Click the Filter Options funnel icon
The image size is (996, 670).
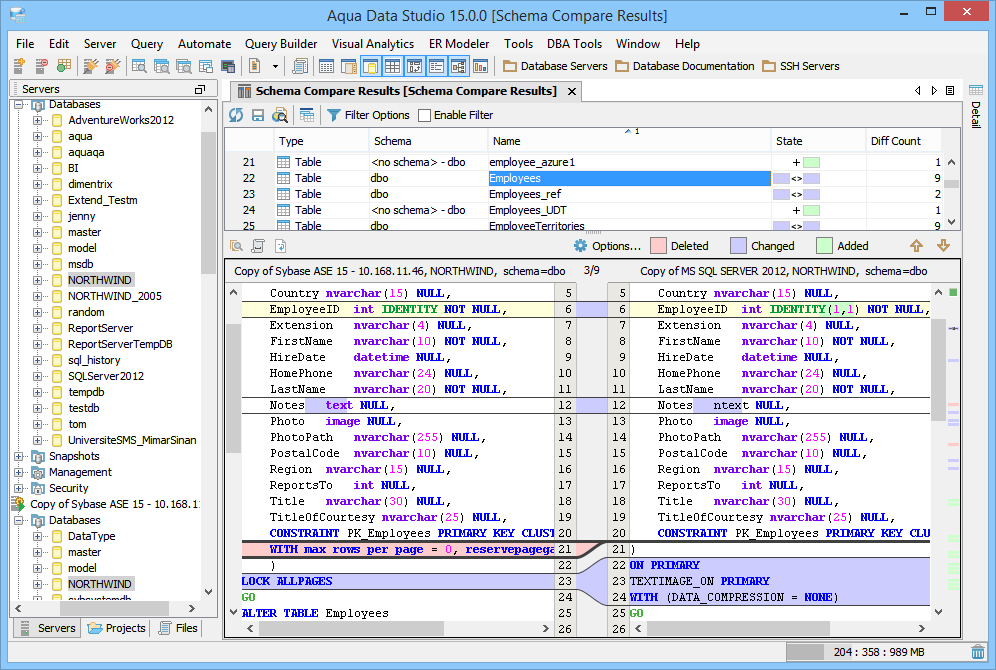(334, 115)
